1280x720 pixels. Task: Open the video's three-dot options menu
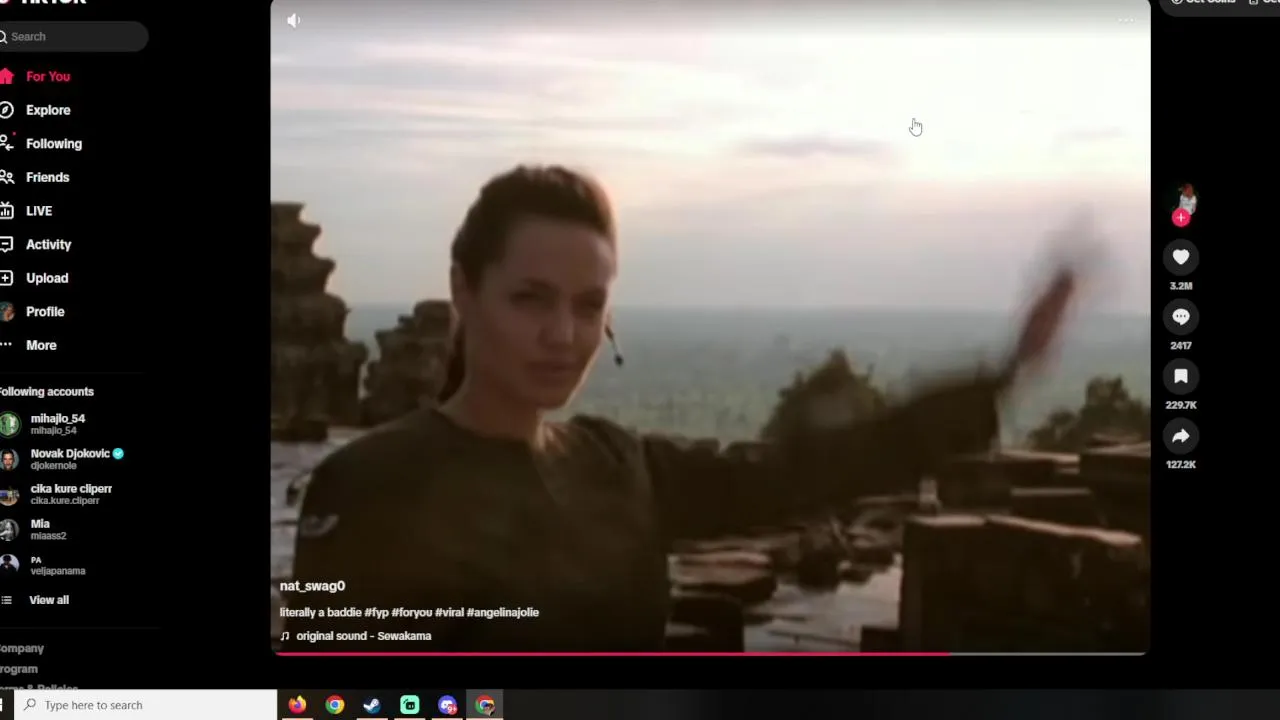[1125, 20]
